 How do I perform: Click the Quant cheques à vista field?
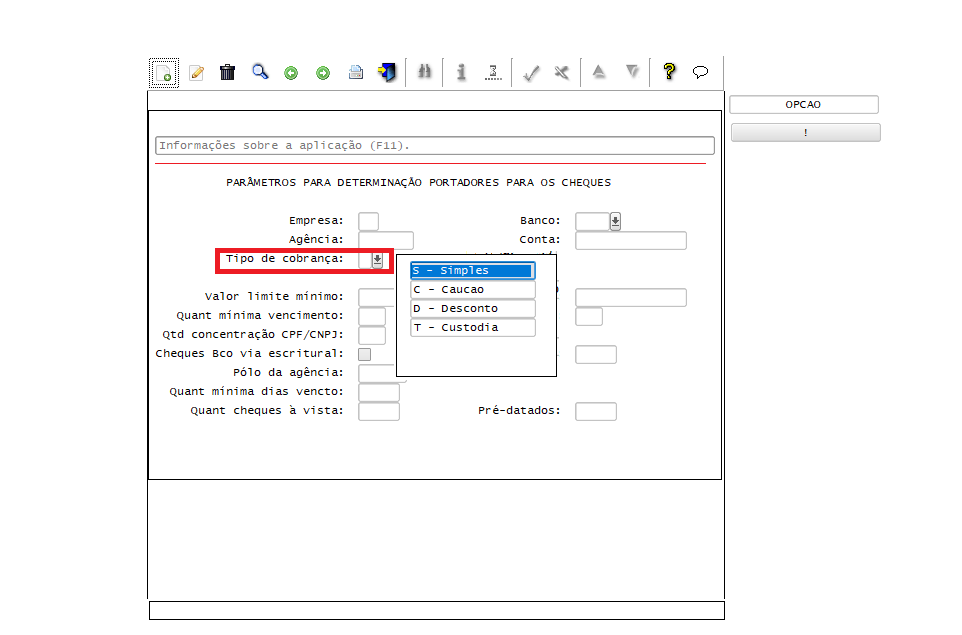click(x=379, y=412)
